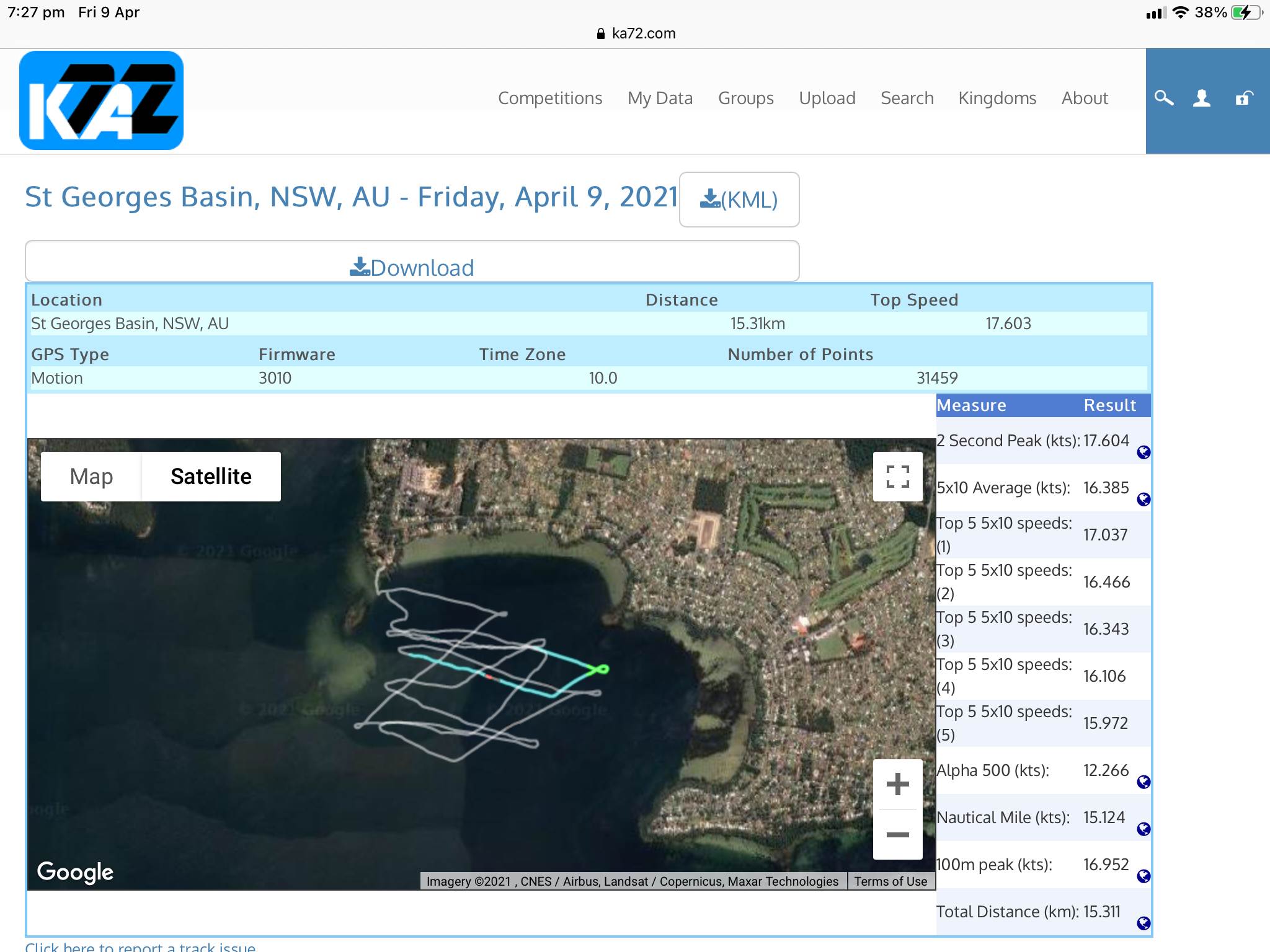Show 2 Second Peak globe icon

tap(1143, 452)
